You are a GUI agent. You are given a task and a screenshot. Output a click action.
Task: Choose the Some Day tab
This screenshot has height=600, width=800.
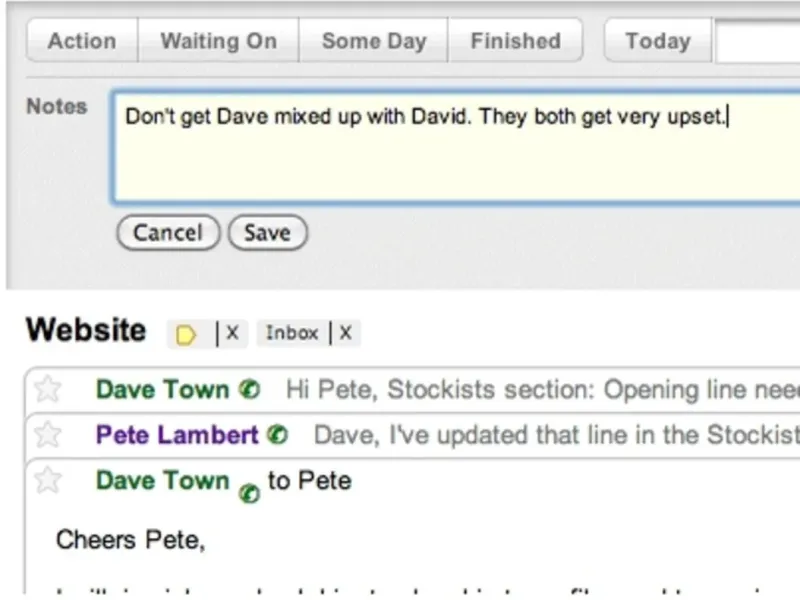point(374,41)
